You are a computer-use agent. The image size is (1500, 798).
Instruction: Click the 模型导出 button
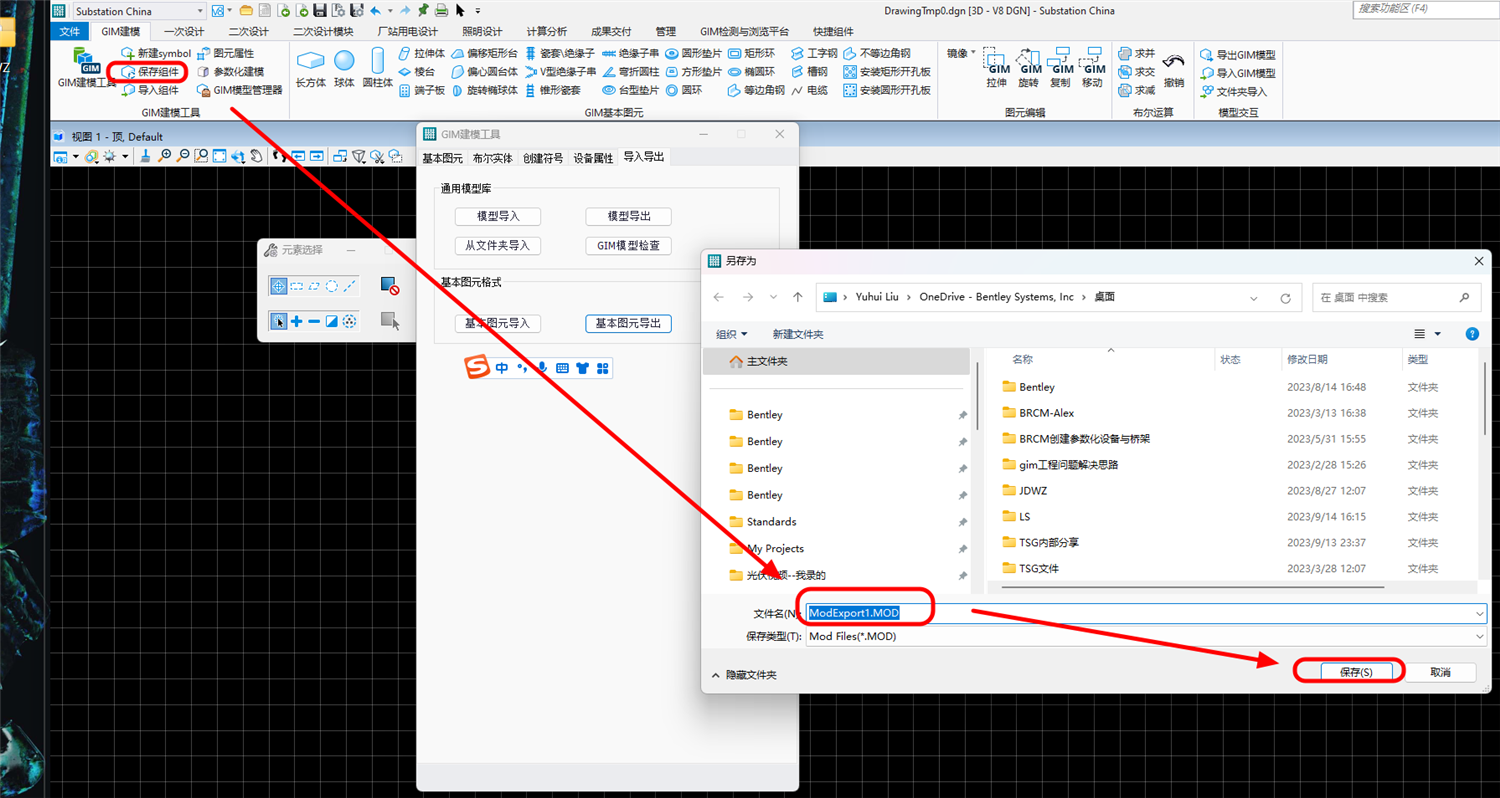(628, 217)
